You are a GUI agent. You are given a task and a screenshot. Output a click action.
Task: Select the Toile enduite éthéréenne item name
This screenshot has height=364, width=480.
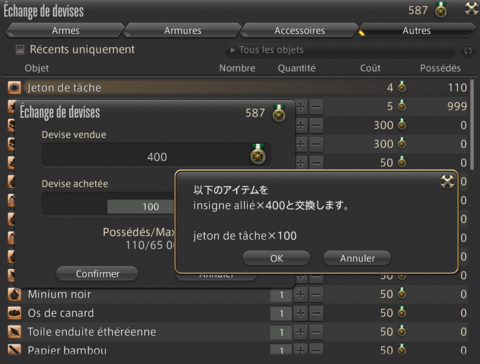click(92, 332)
